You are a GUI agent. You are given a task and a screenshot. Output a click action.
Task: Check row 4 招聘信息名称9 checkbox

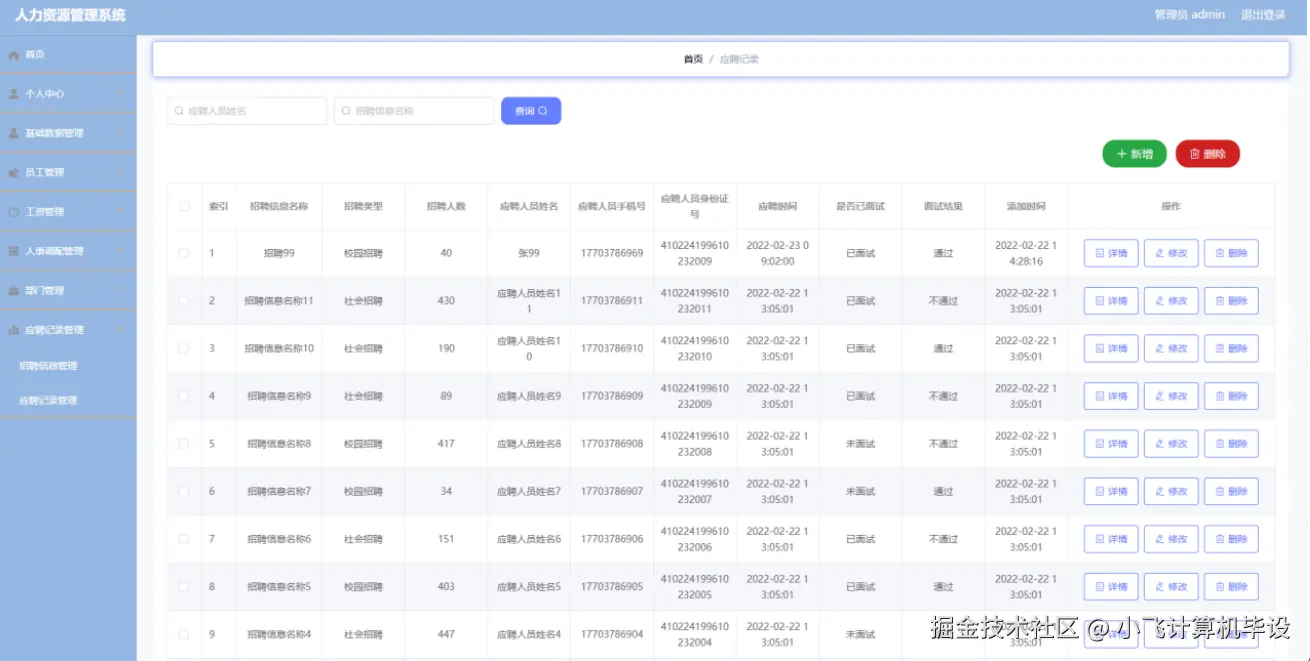click(184, 396)
